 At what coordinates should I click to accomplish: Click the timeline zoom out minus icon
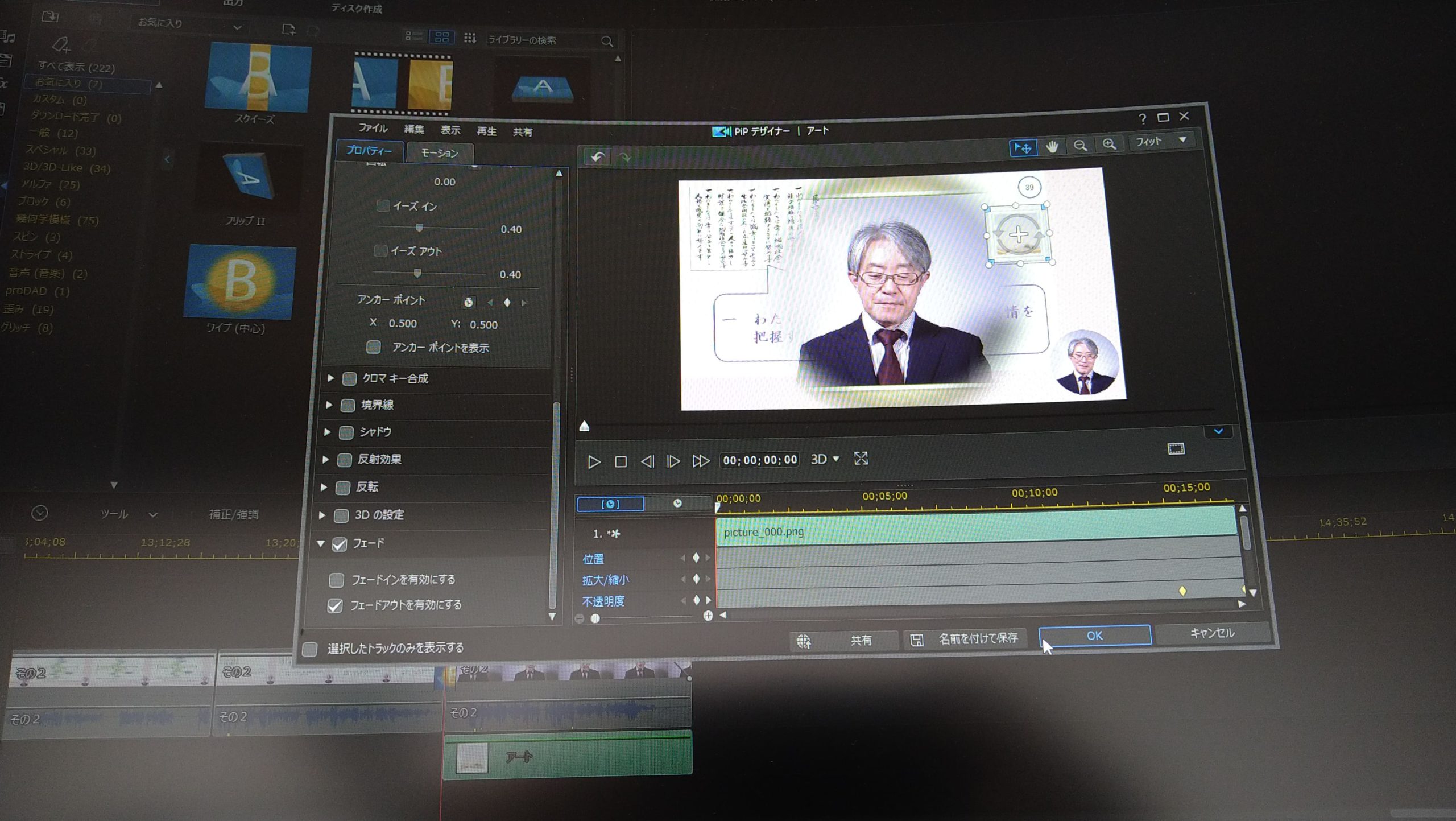pyautogui.click(x=579, y=618)
